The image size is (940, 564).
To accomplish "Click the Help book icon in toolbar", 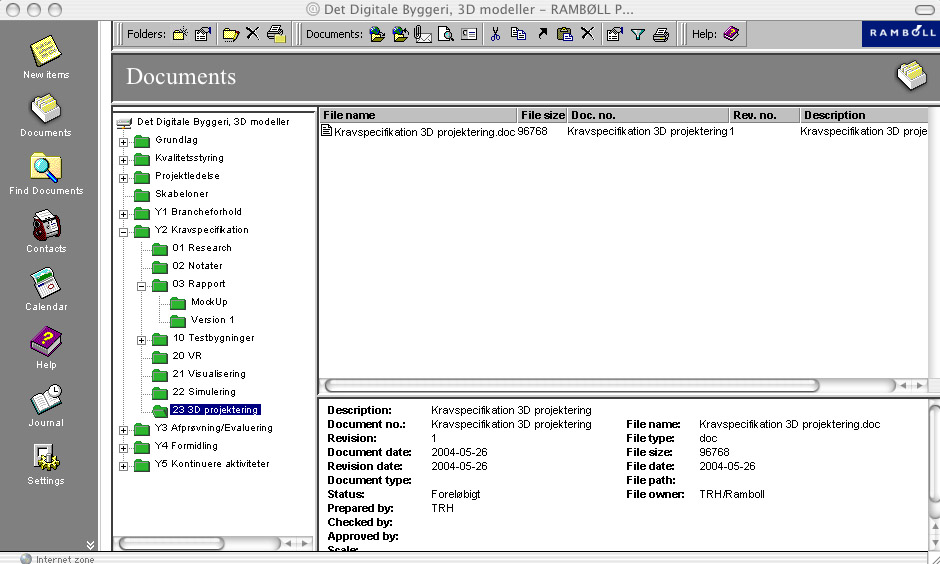I will pyautogui.click(x=731, y=34).
